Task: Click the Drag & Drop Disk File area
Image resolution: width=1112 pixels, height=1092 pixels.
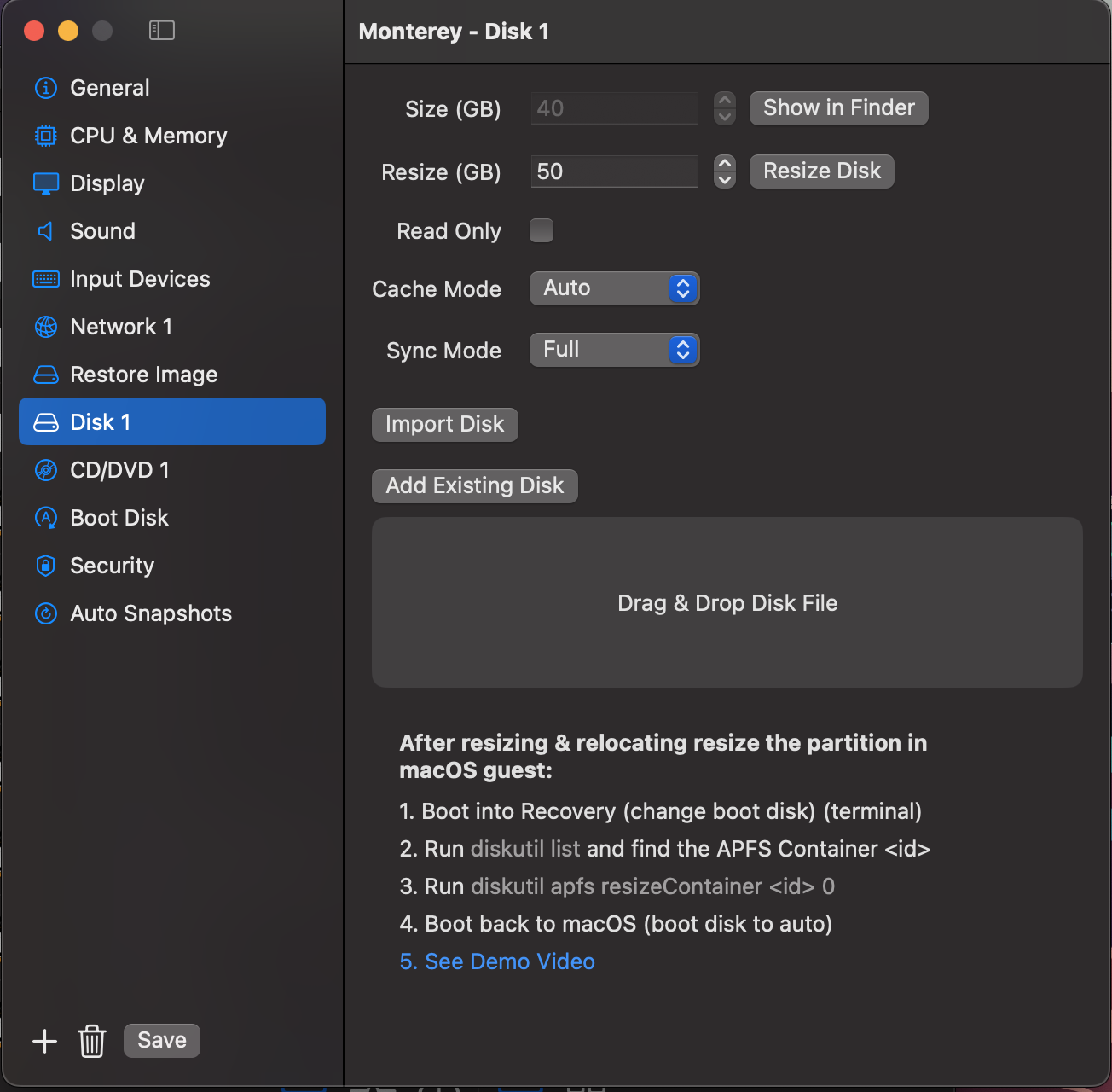Action: [727, 602]
